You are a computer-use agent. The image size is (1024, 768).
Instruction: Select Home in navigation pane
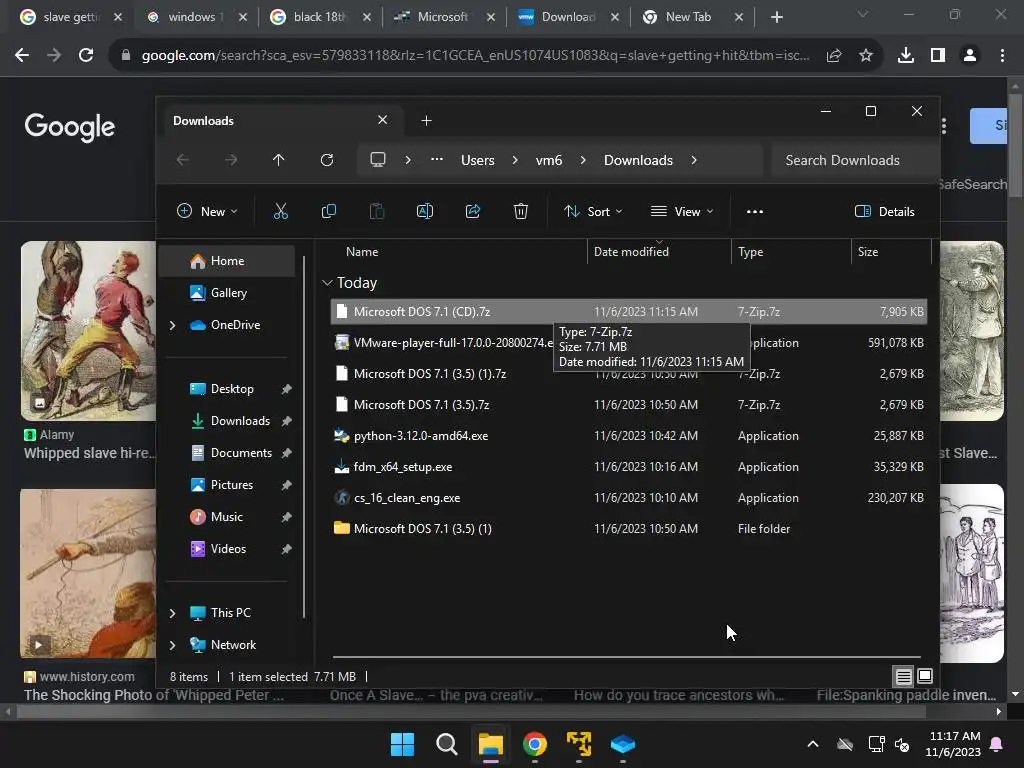tap(227, 261)
